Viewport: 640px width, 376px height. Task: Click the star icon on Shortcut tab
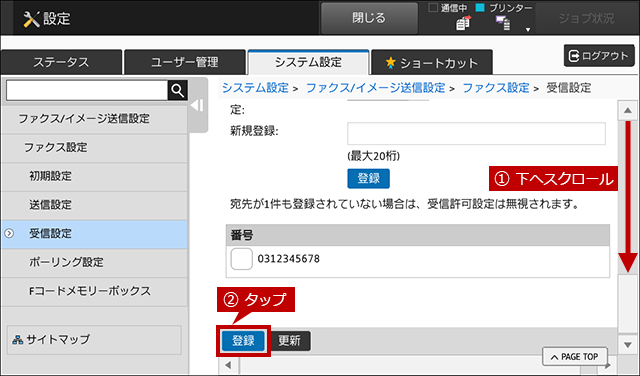tap(391, 62)
